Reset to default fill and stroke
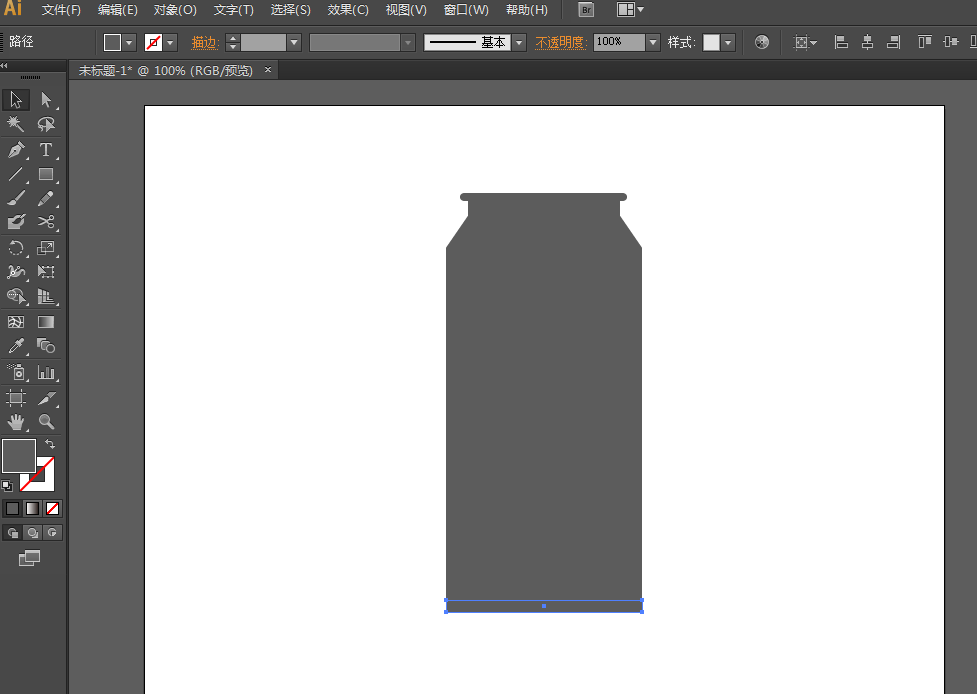 pos(7,485)
